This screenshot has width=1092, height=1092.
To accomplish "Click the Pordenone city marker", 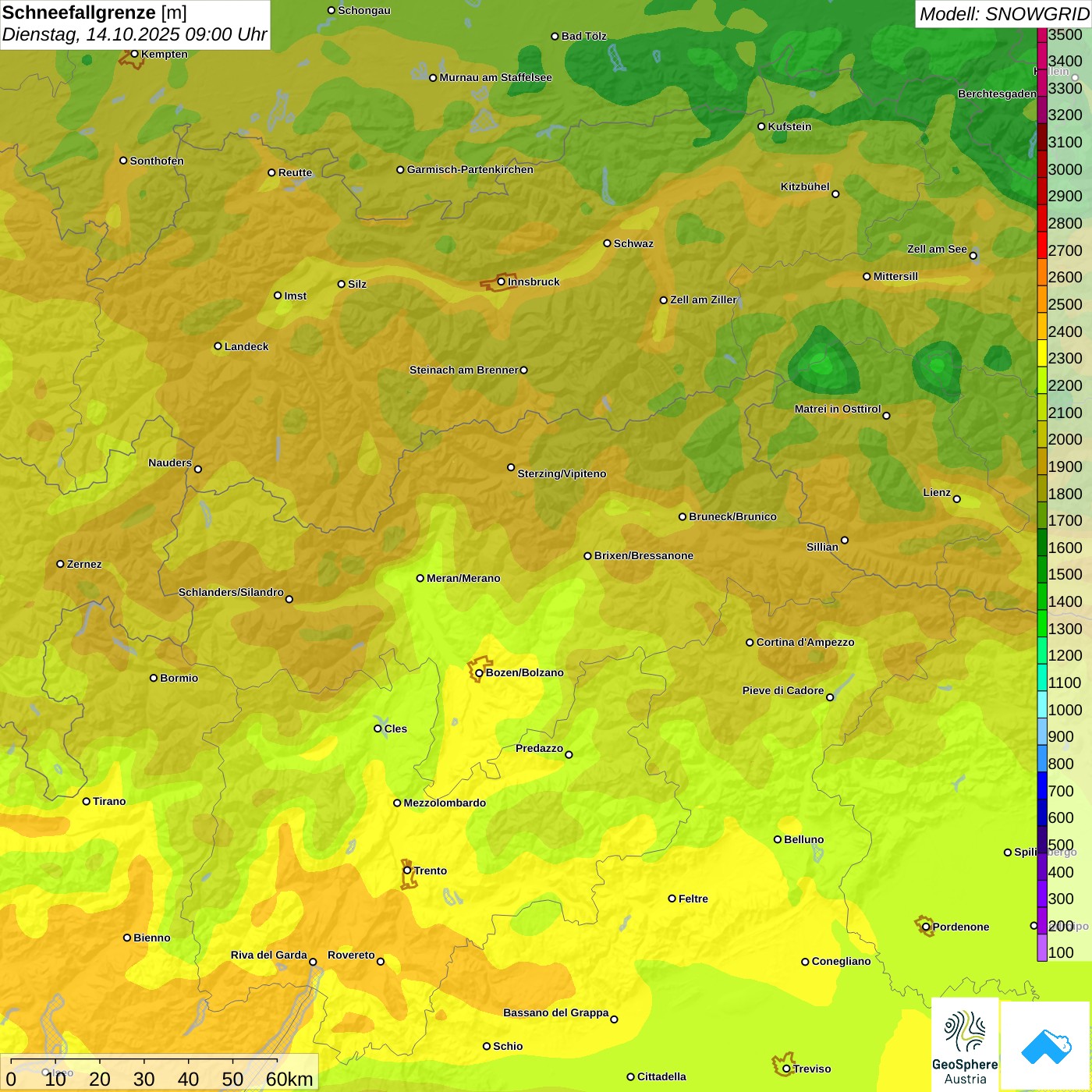I will click(x=926, y=927).
